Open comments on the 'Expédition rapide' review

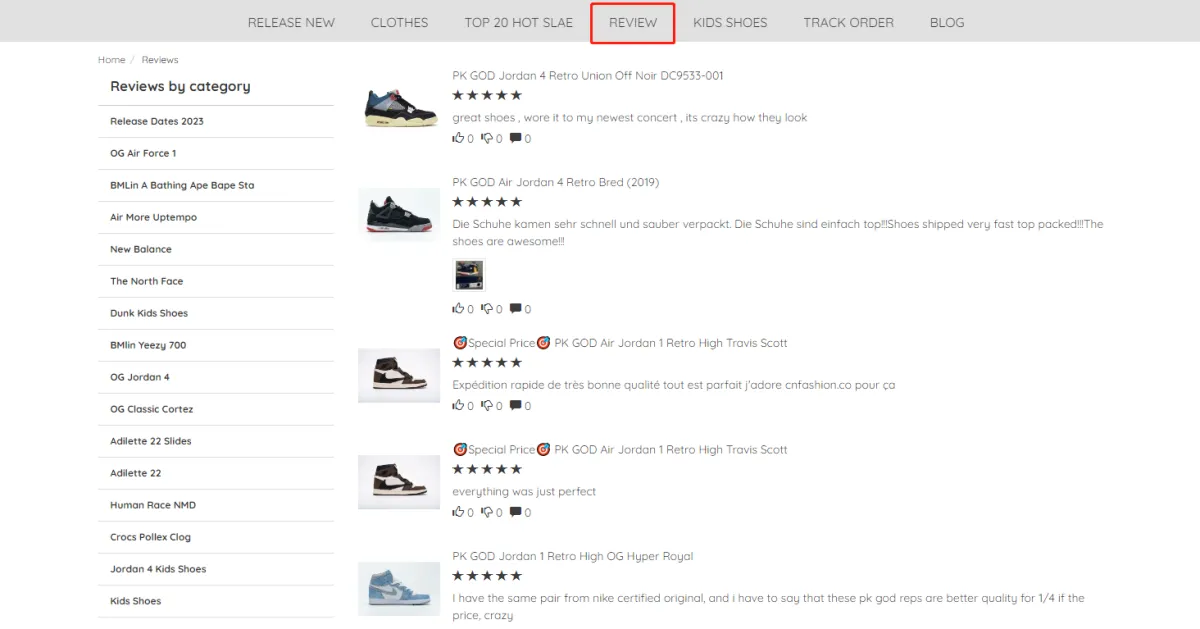516,406
